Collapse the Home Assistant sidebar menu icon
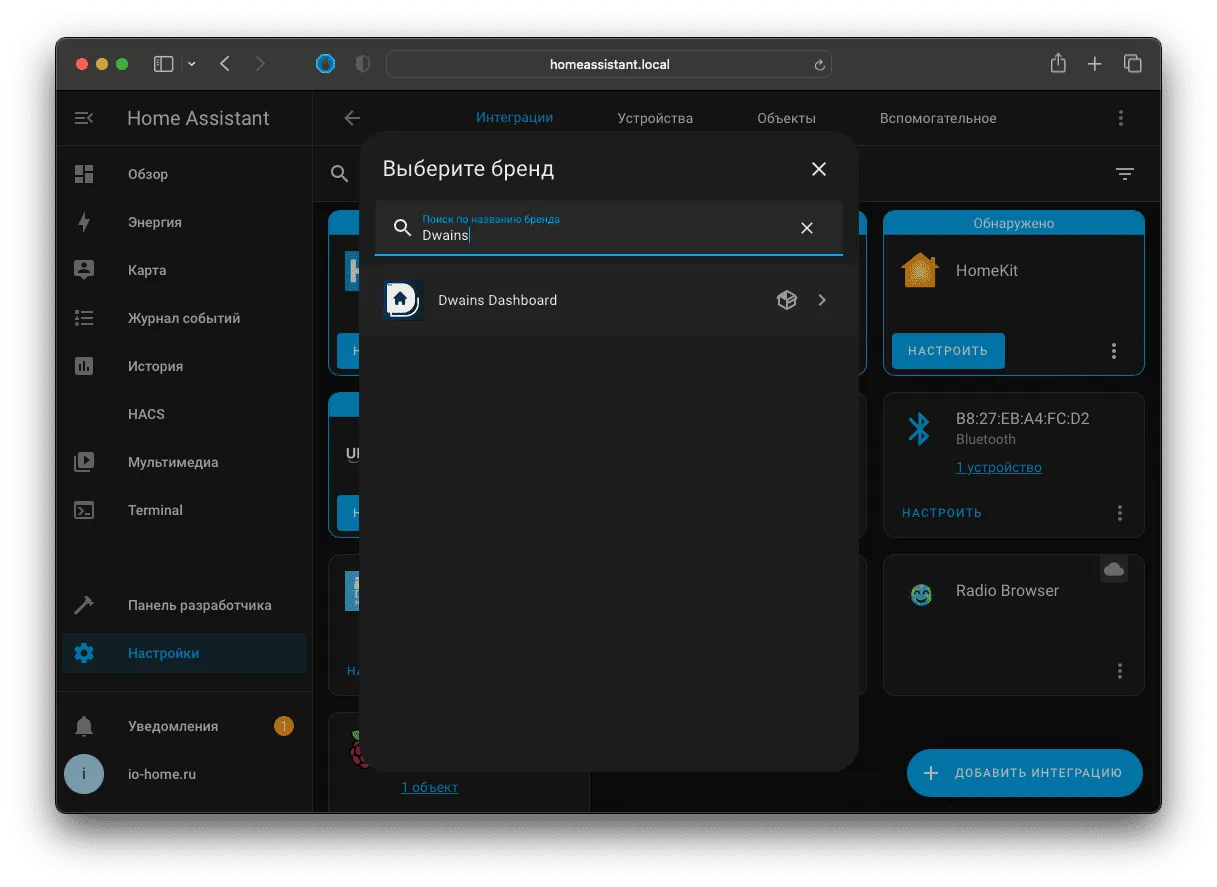 [84, 118]
